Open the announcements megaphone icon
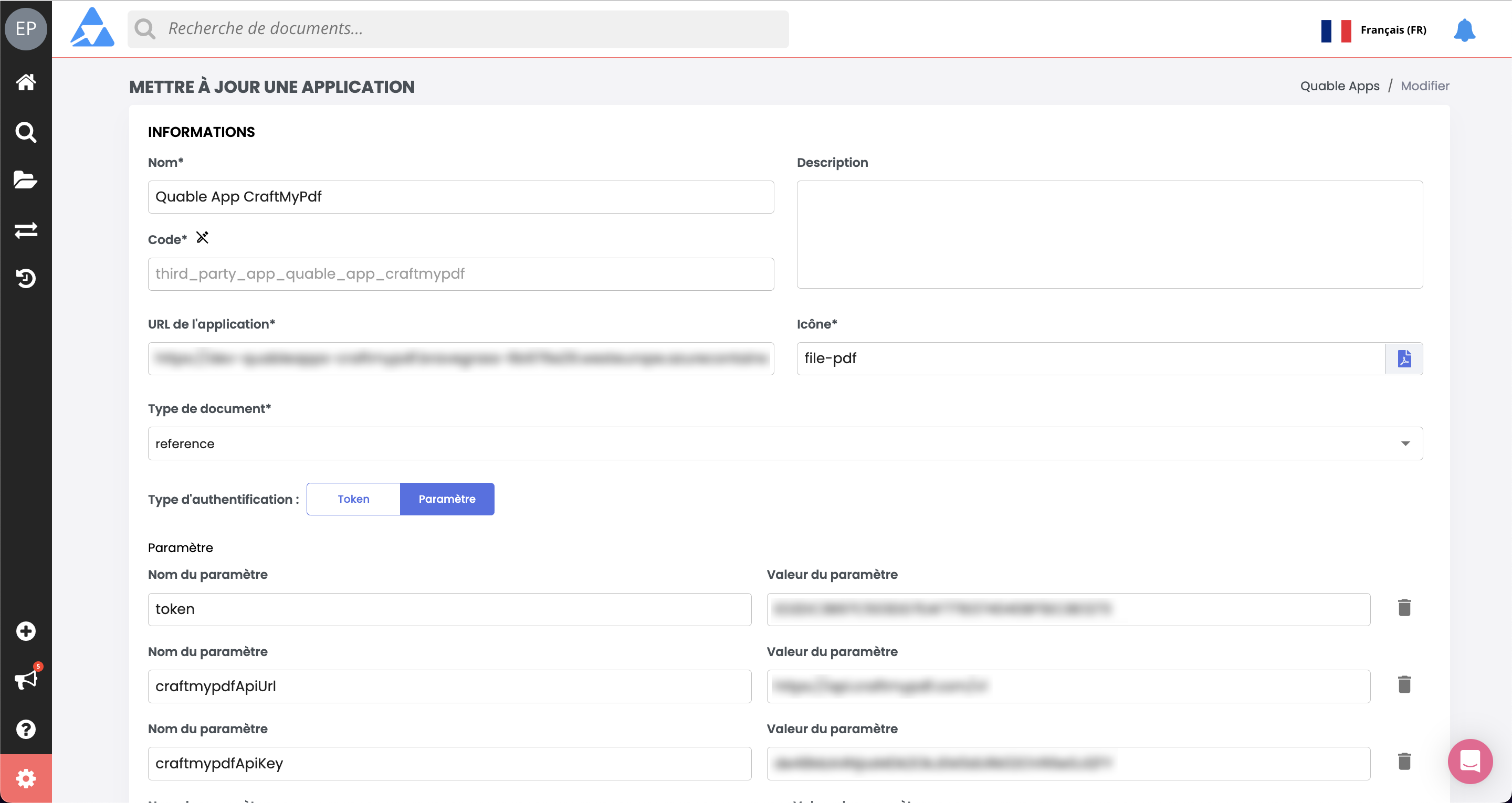Image resolution: width=1512 pixels, height=803 pixels. [x=26, y=679]
